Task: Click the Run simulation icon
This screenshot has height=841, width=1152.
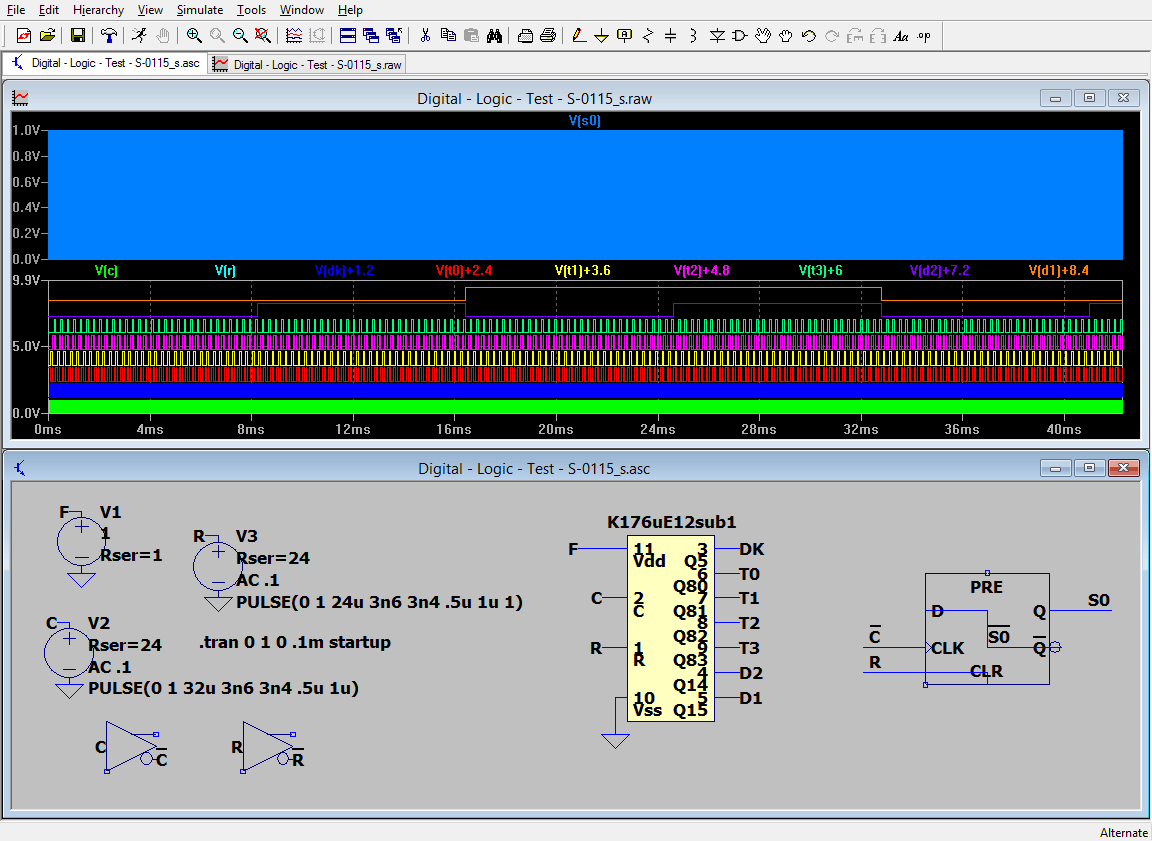Action: (x=139, y=36)
